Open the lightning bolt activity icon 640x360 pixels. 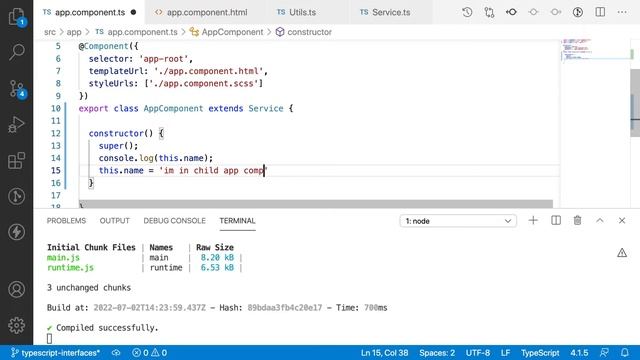tap(16, 232)
